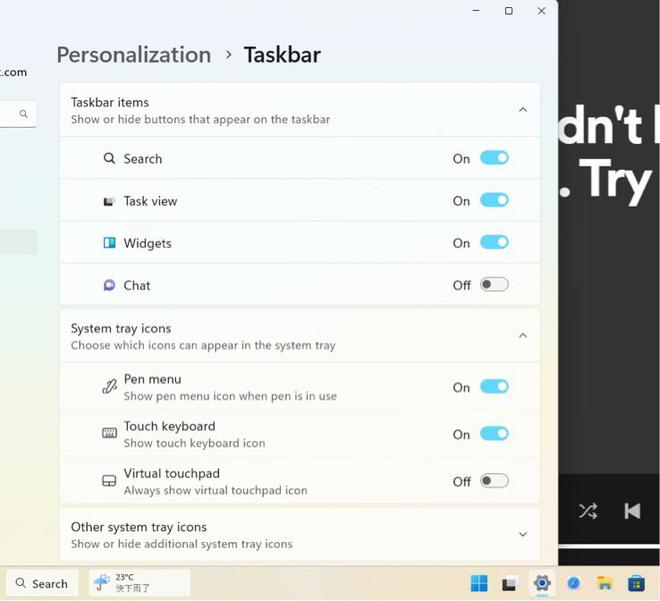Enable the Virtual touchpad toggle

tap(494, 481)
